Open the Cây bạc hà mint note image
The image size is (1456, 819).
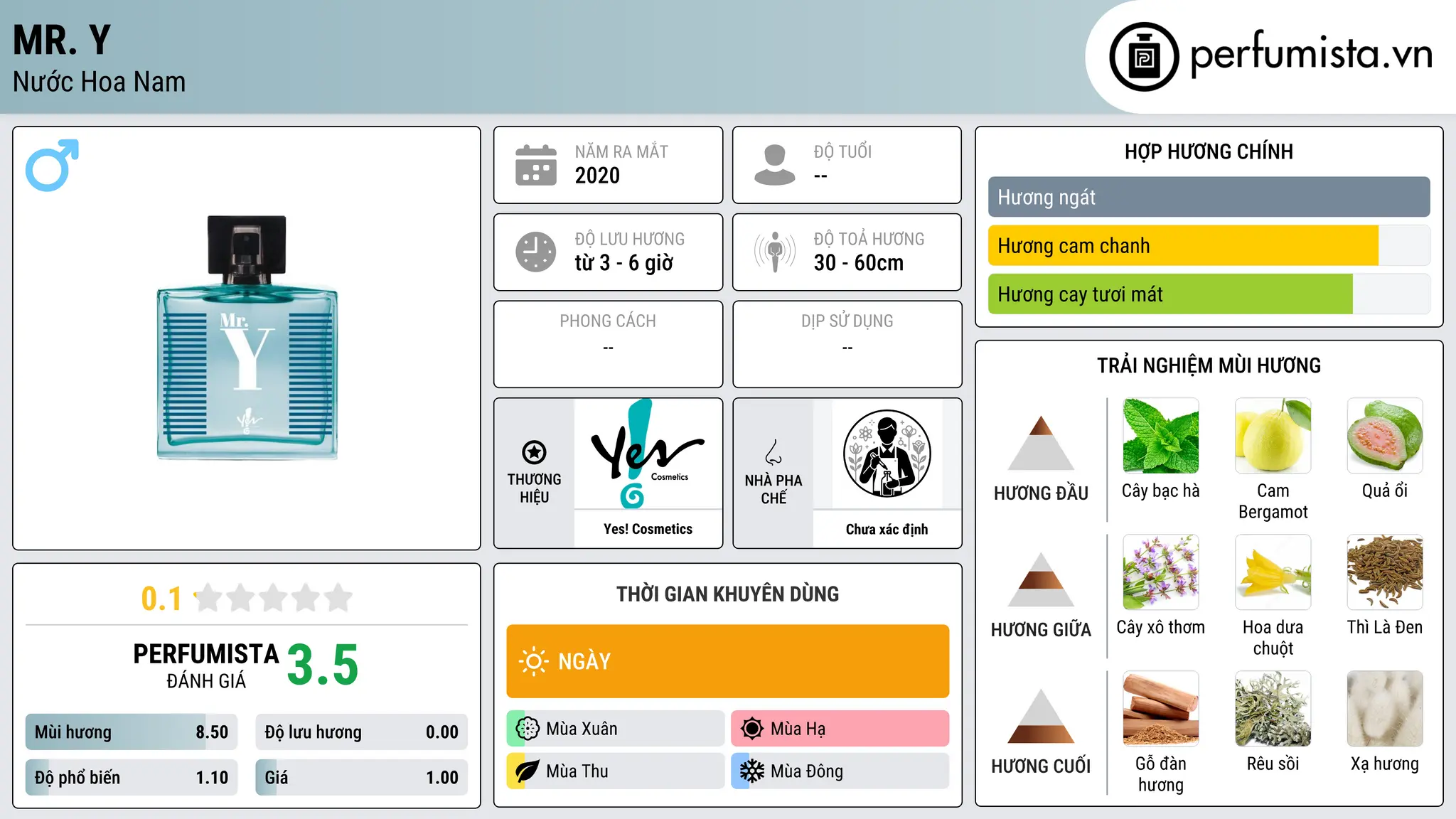pyautogui.click(x=1160, y=436)
